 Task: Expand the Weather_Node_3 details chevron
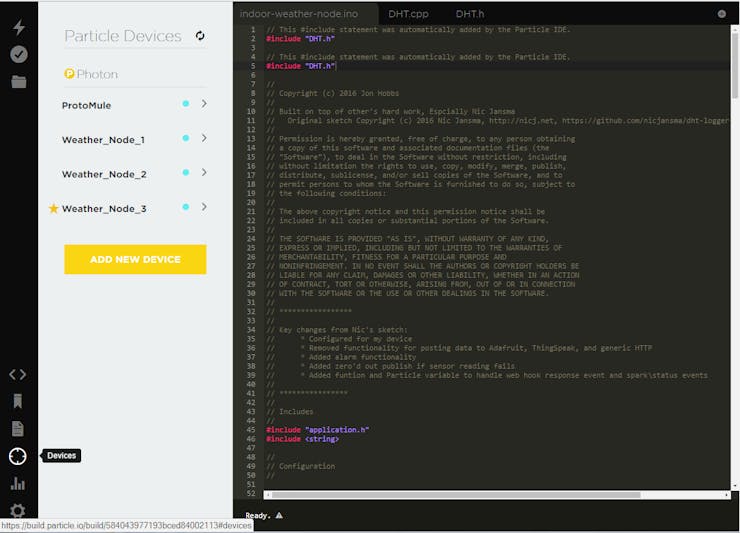click(x=204, y=207)
